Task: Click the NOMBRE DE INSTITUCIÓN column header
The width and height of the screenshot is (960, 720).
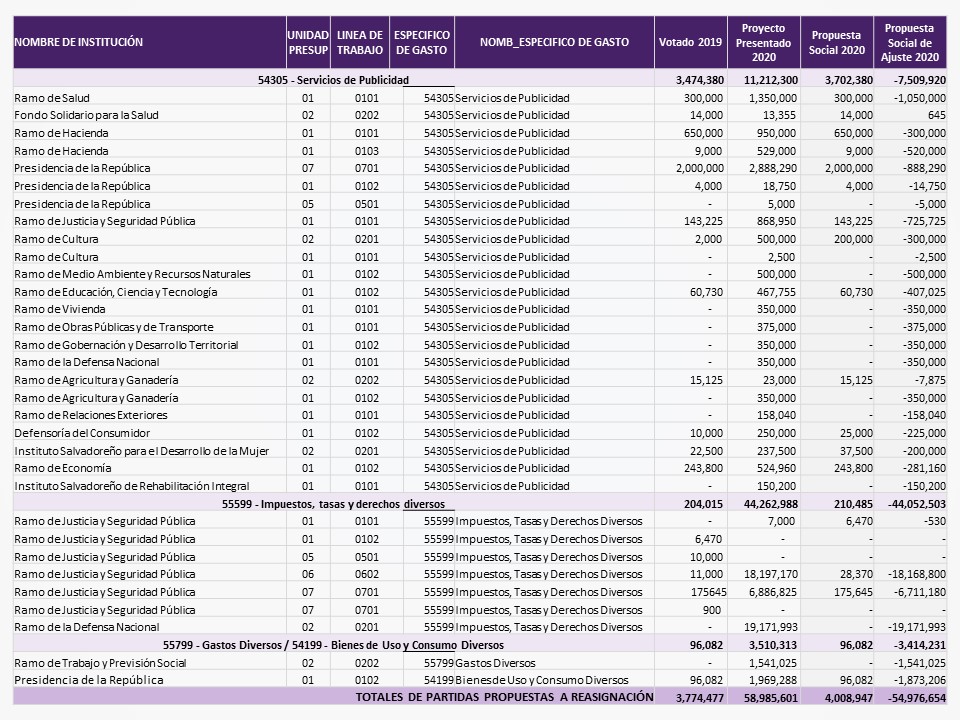Action: click(79, 42)
